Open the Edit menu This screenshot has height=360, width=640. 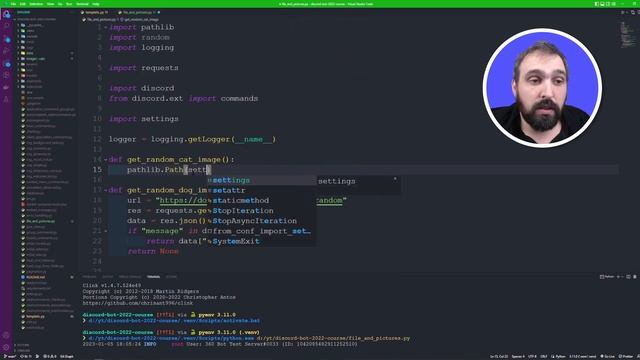pos(22,4)
